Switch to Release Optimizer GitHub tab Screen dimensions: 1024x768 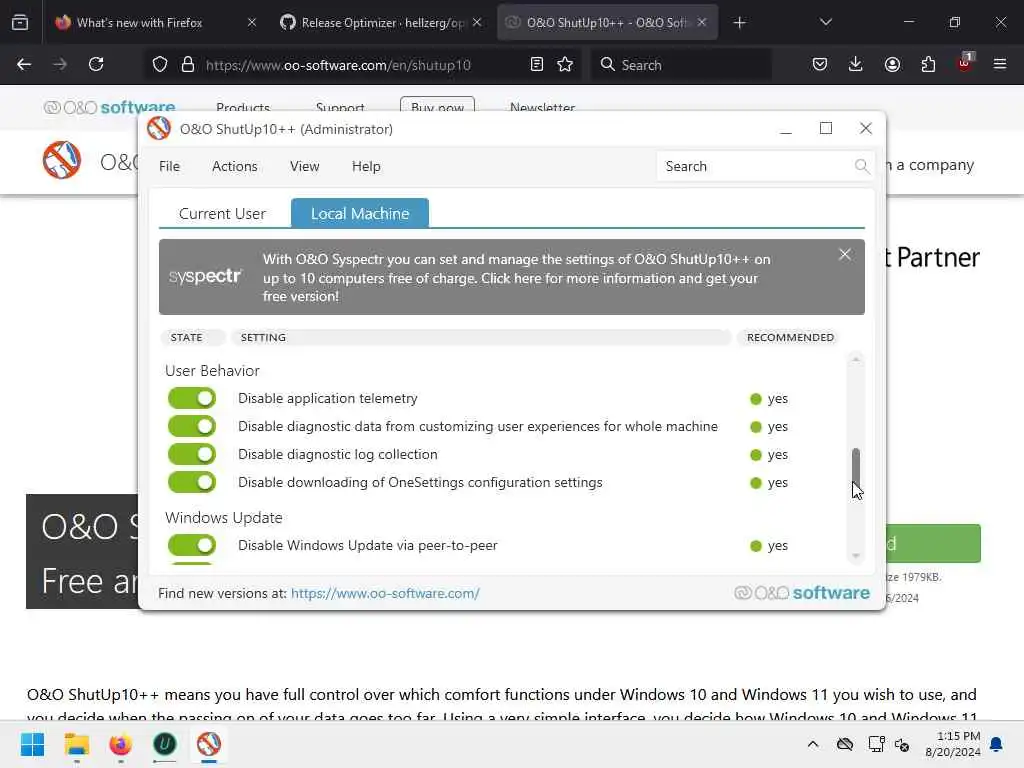tap(381, 22)
